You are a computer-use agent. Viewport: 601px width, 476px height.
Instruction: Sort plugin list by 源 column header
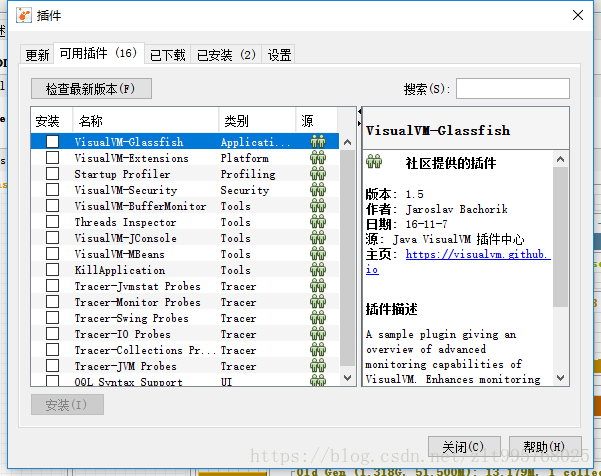317,121
